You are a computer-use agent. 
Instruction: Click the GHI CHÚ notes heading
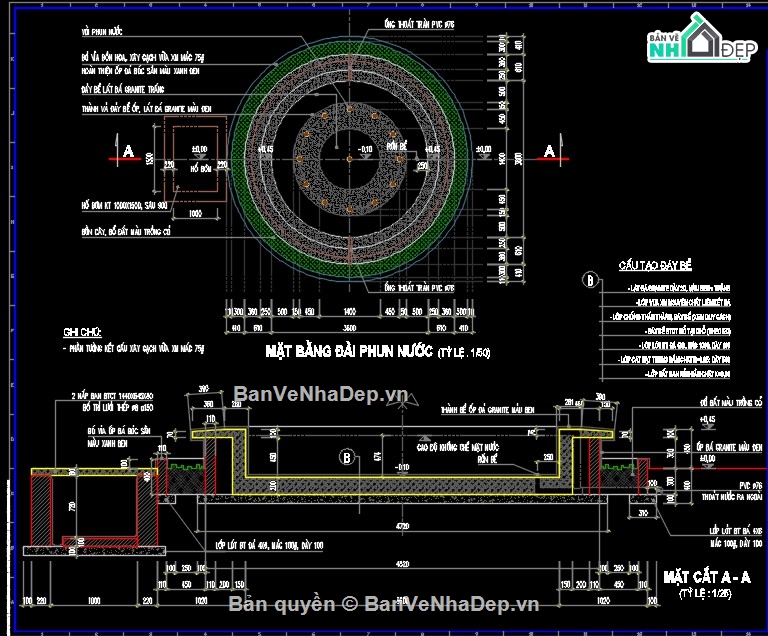pos(83,330)
